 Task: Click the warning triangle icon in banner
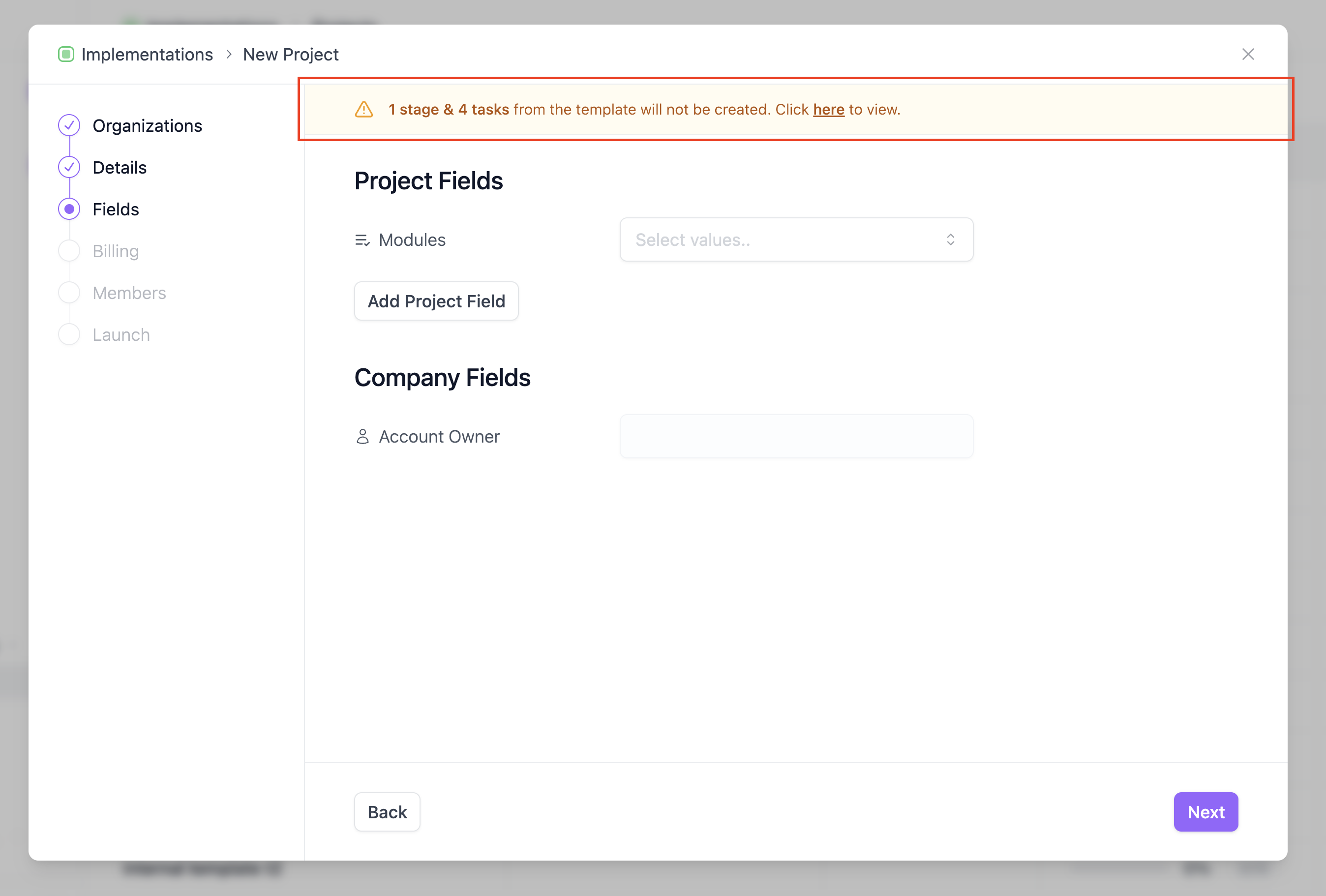(364, 110)
